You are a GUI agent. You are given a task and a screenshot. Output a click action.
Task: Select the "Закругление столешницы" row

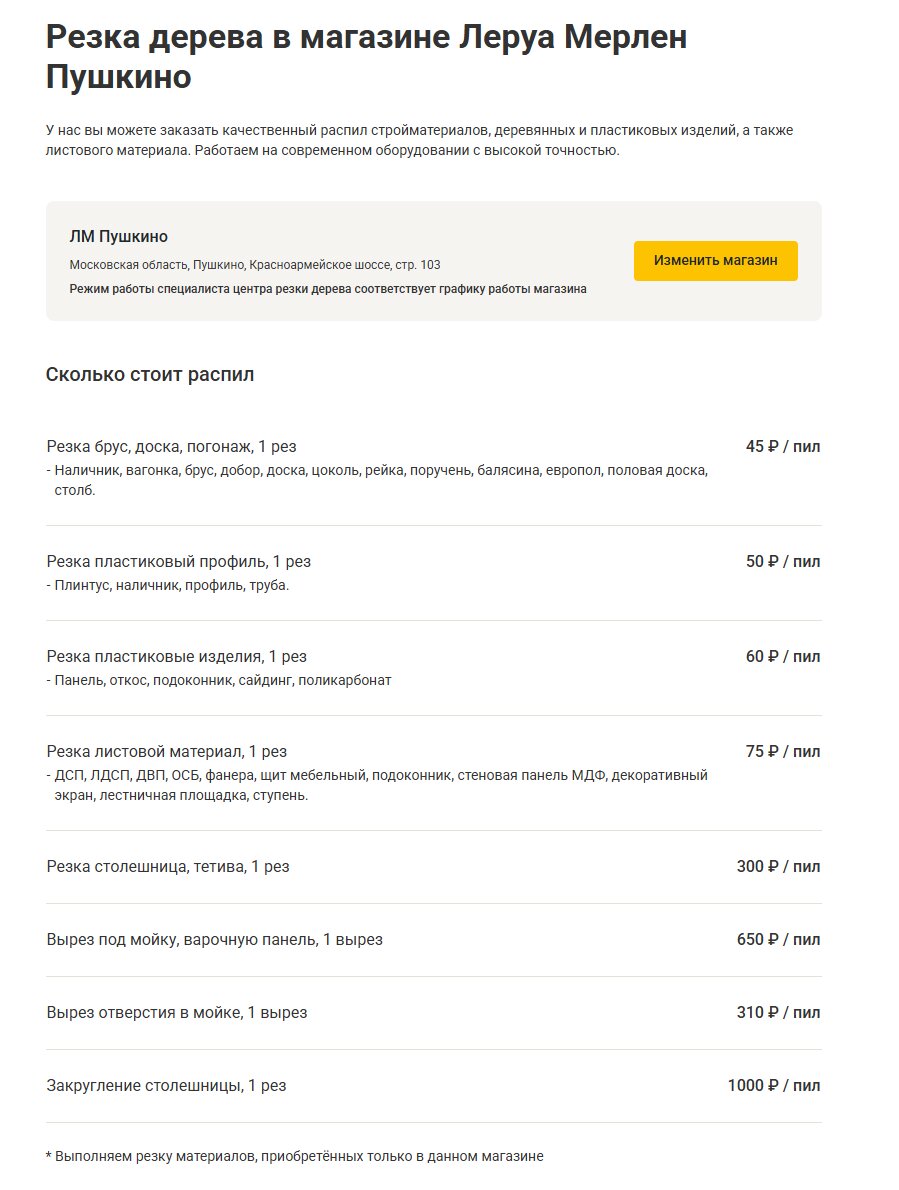pos(166,1086)
